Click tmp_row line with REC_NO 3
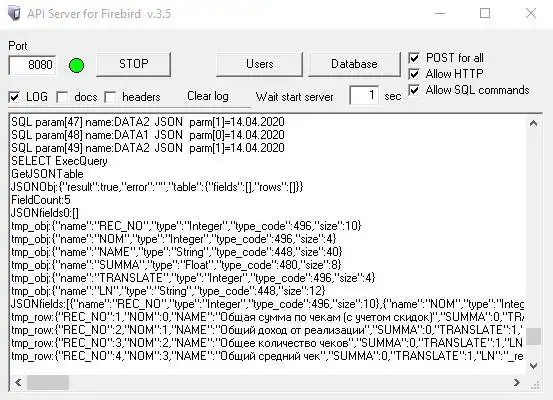Screen dimensions: 553x400 coord(267,343)
